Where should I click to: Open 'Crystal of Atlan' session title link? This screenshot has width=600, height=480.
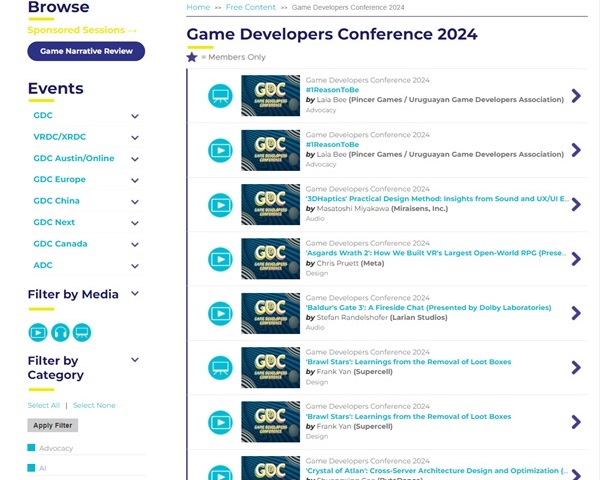[x=437, y=470]
